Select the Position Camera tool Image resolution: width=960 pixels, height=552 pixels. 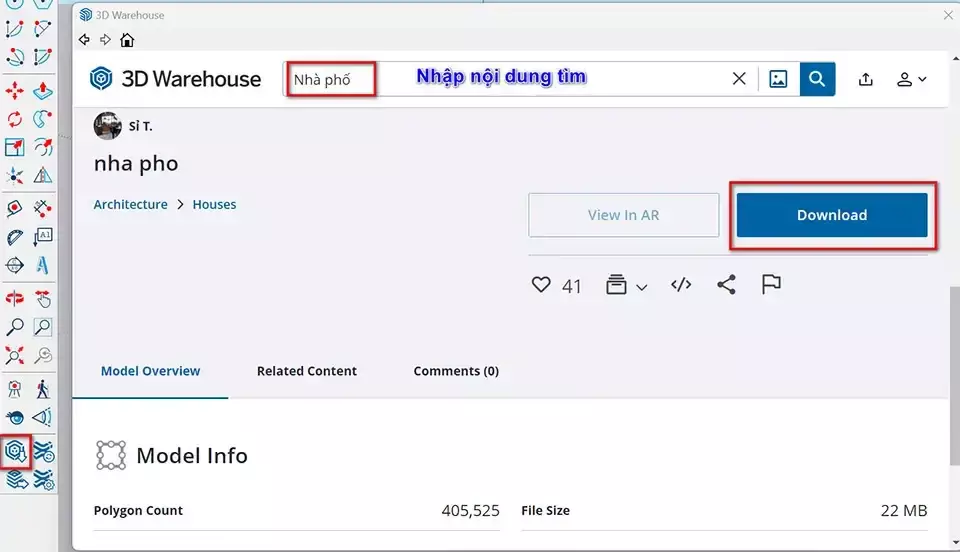click(15, 389)
